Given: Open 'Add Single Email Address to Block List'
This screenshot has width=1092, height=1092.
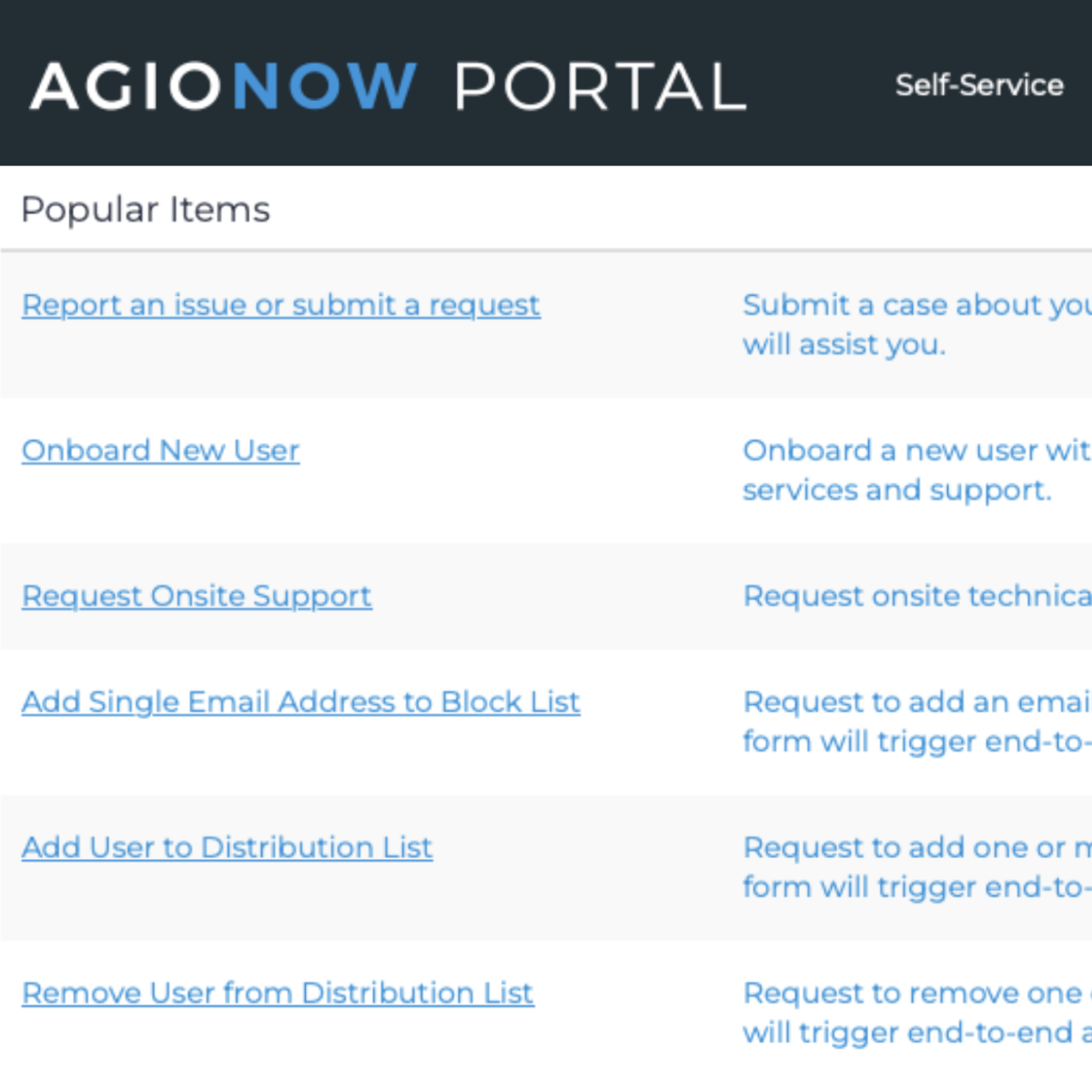Looking at the screenshot, I should tap(301, 702).
